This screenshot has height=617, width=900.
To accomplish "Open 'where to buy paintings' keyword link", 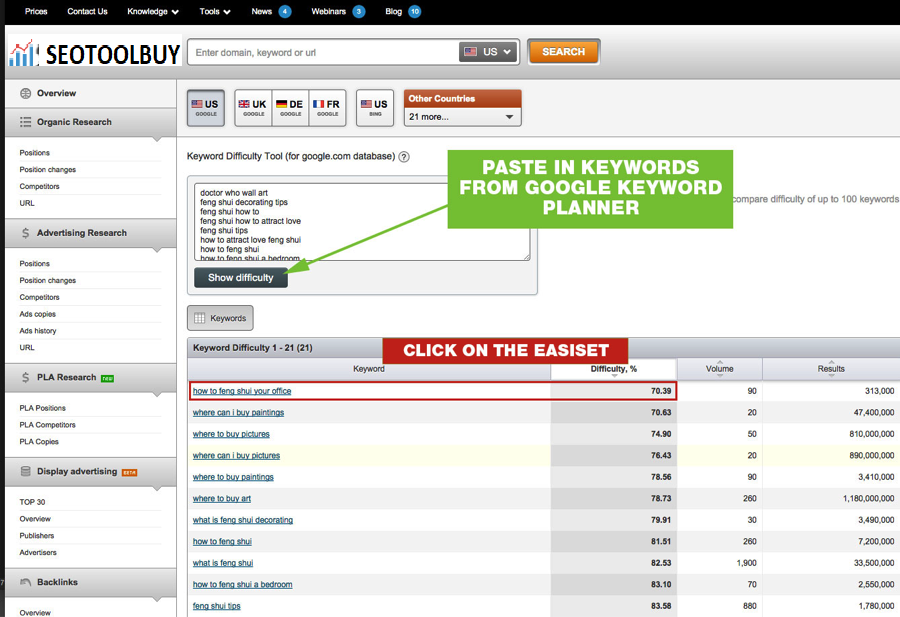I will tap(233, 477).
